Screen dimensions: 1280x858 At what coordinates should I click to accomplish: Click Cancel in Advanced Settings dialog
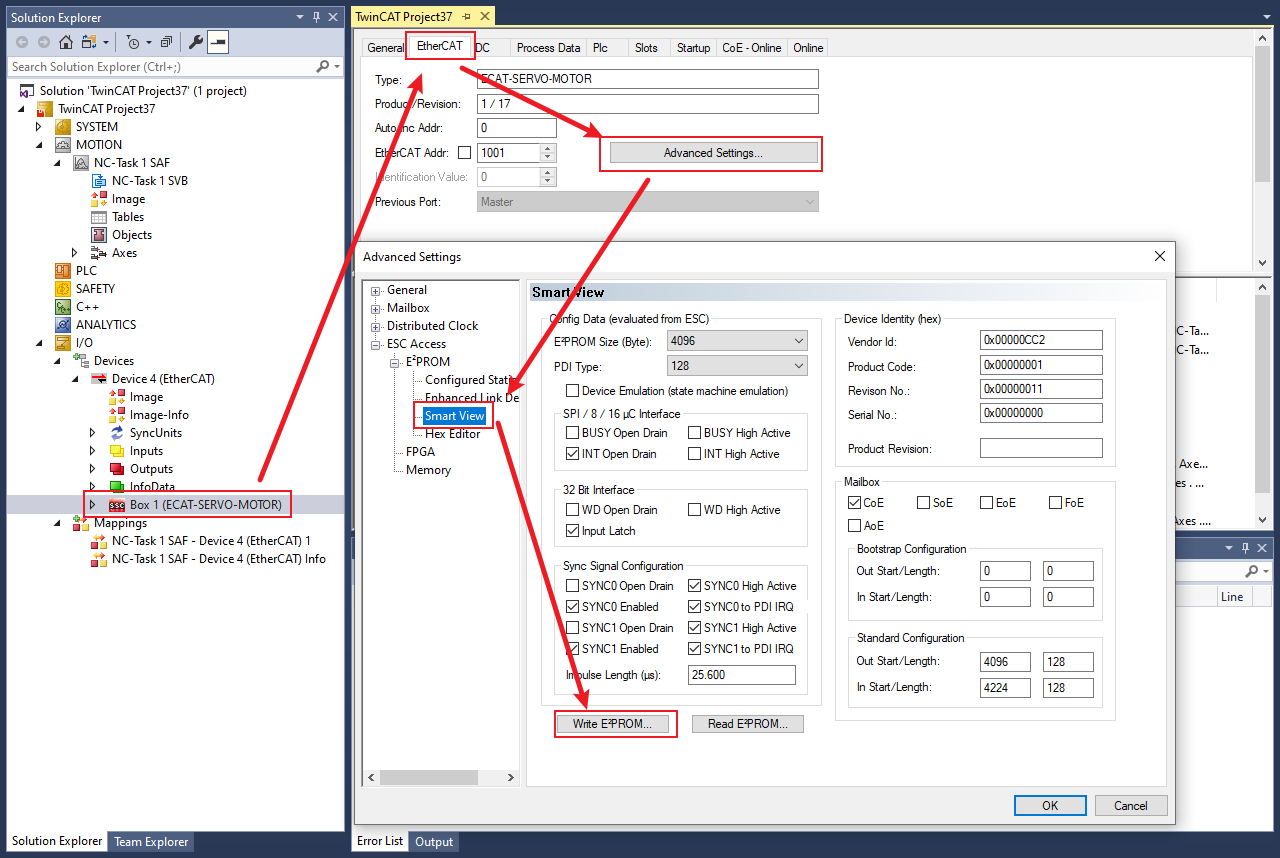(x=1131, y=806)
